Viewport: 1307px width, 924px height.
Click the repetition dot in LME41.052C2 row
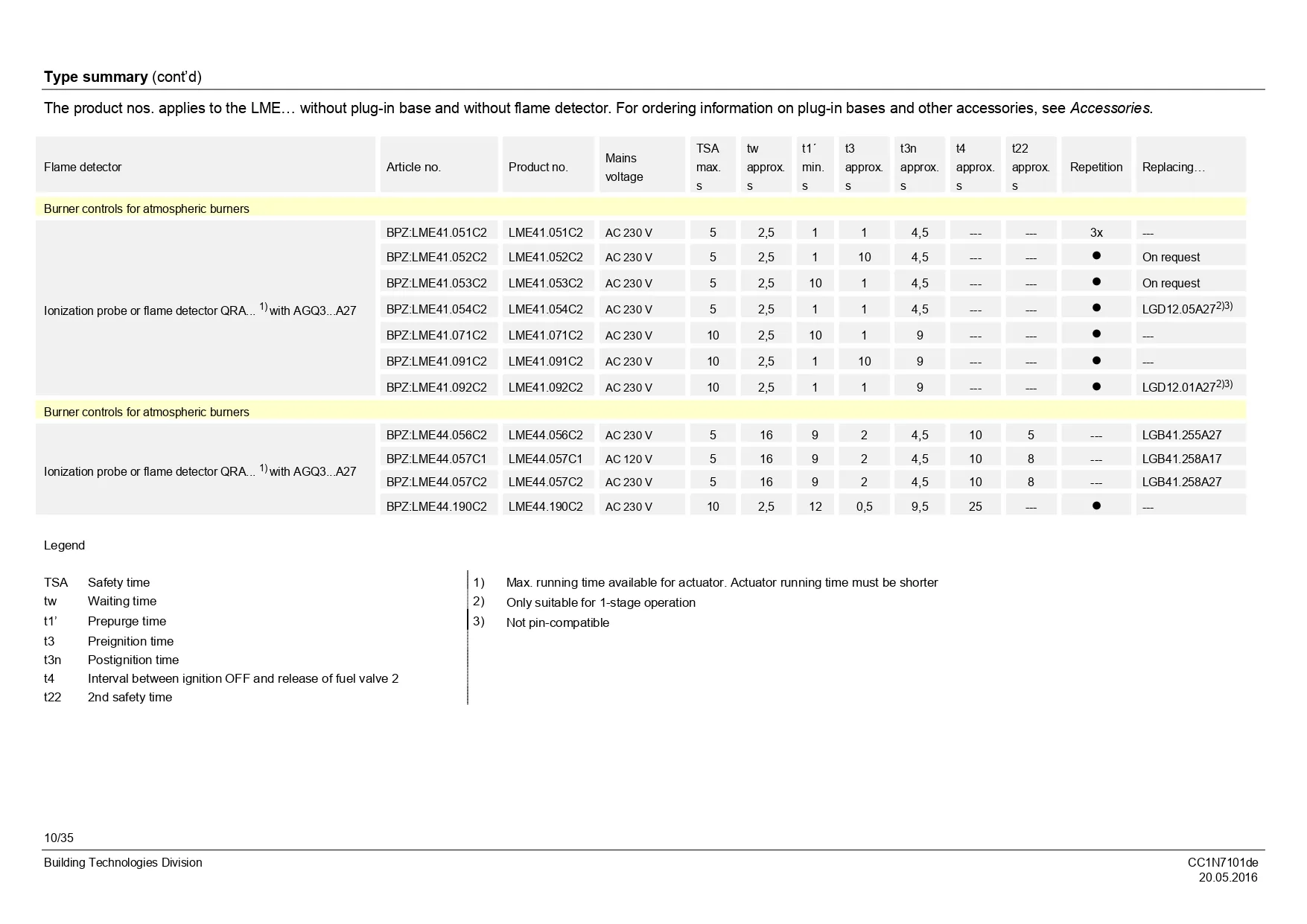click(1095, 256)
